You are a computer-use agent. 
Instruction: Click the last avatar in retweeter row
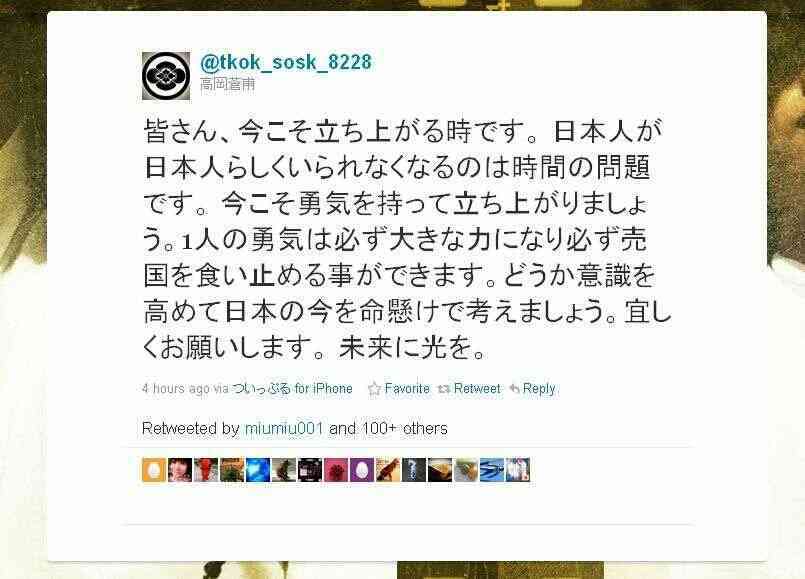pyautogui.click(x=518, y=470)
